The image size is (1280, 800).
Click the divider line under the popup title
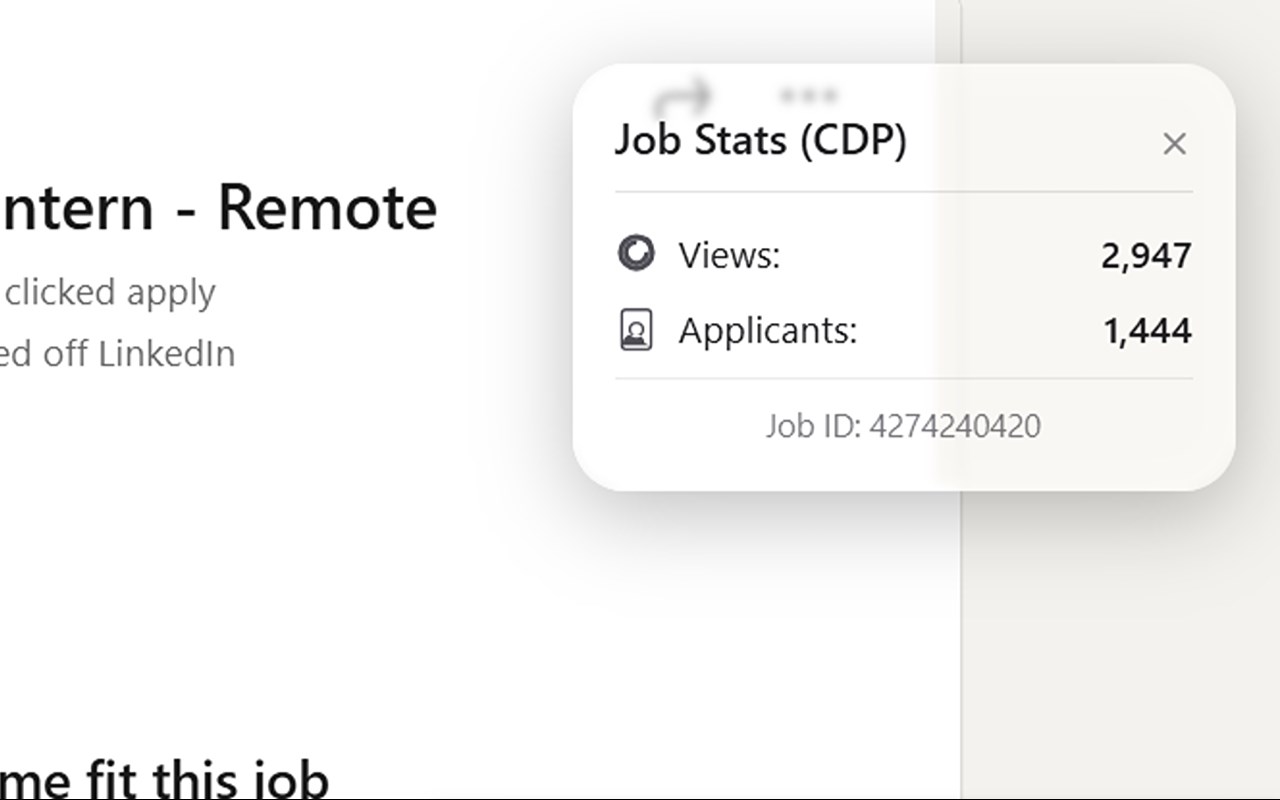click(x=903, y=191)
